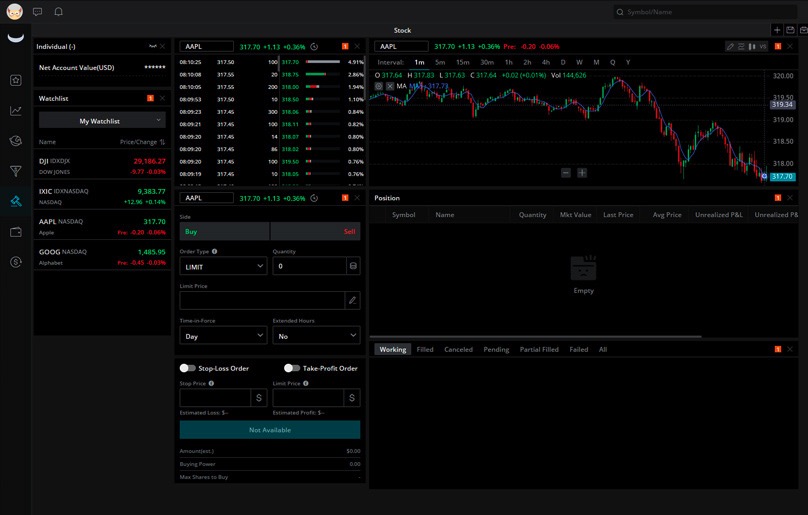Select the 1m chart interval

pyautogui.click(x=419, y=62)
